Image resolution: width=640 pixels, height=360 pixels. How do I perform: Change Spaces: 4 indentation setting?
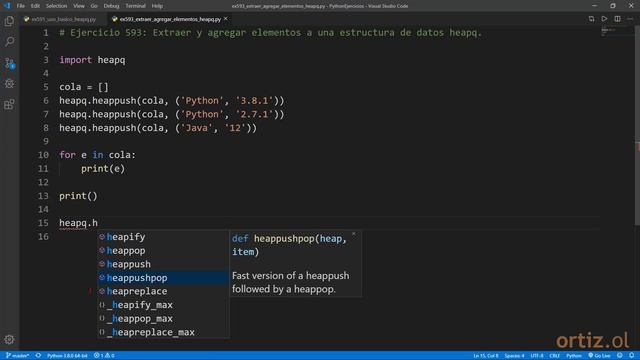point(514,356)
